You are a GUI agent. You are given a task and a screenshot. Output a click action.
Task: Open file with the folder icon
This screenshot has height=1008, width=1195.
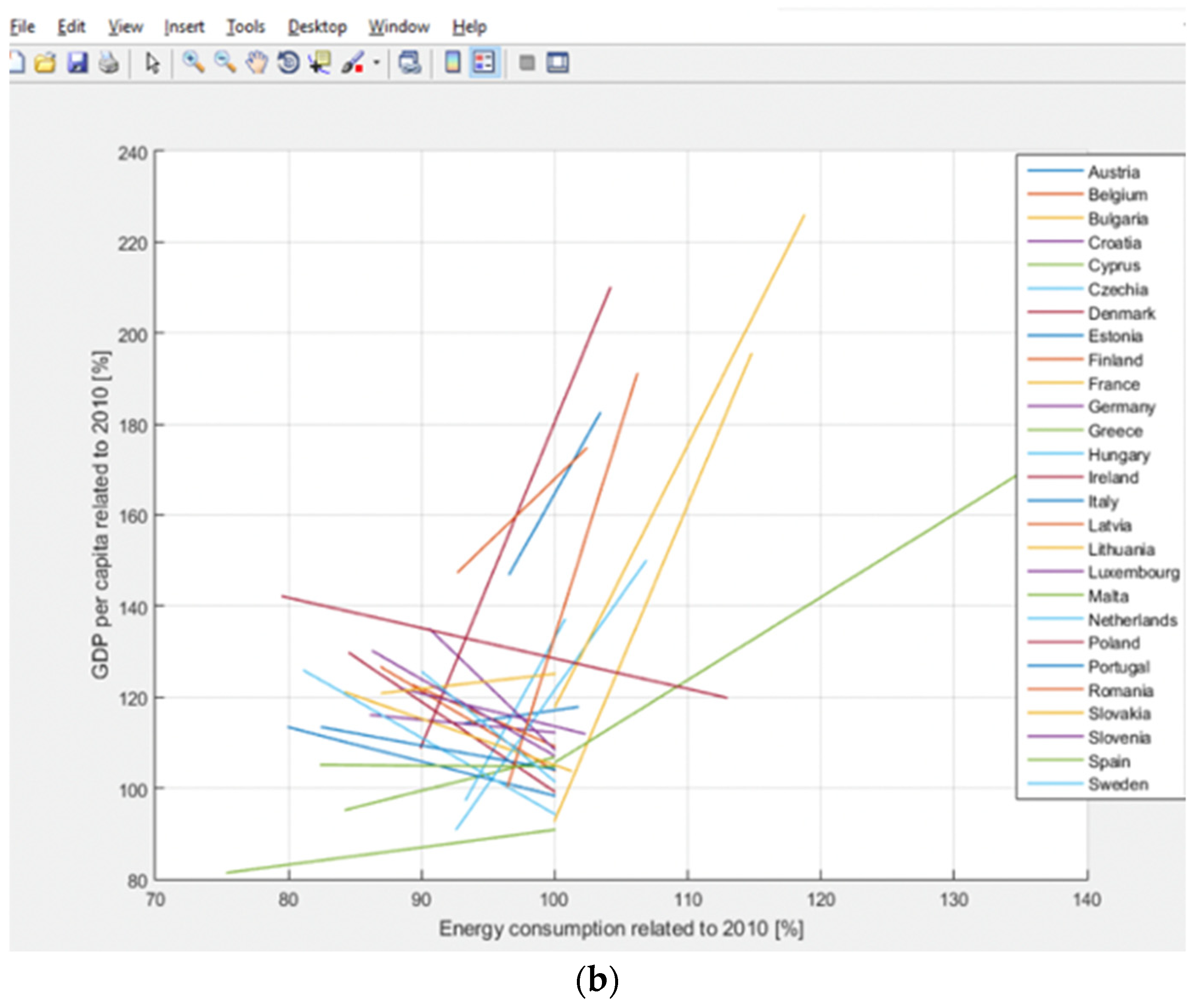45,62
